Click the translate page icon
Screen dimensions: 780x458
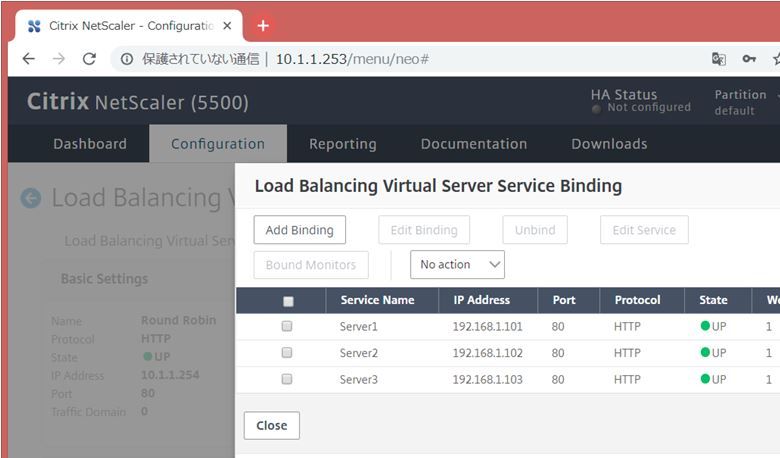click(x=719, y=59)
